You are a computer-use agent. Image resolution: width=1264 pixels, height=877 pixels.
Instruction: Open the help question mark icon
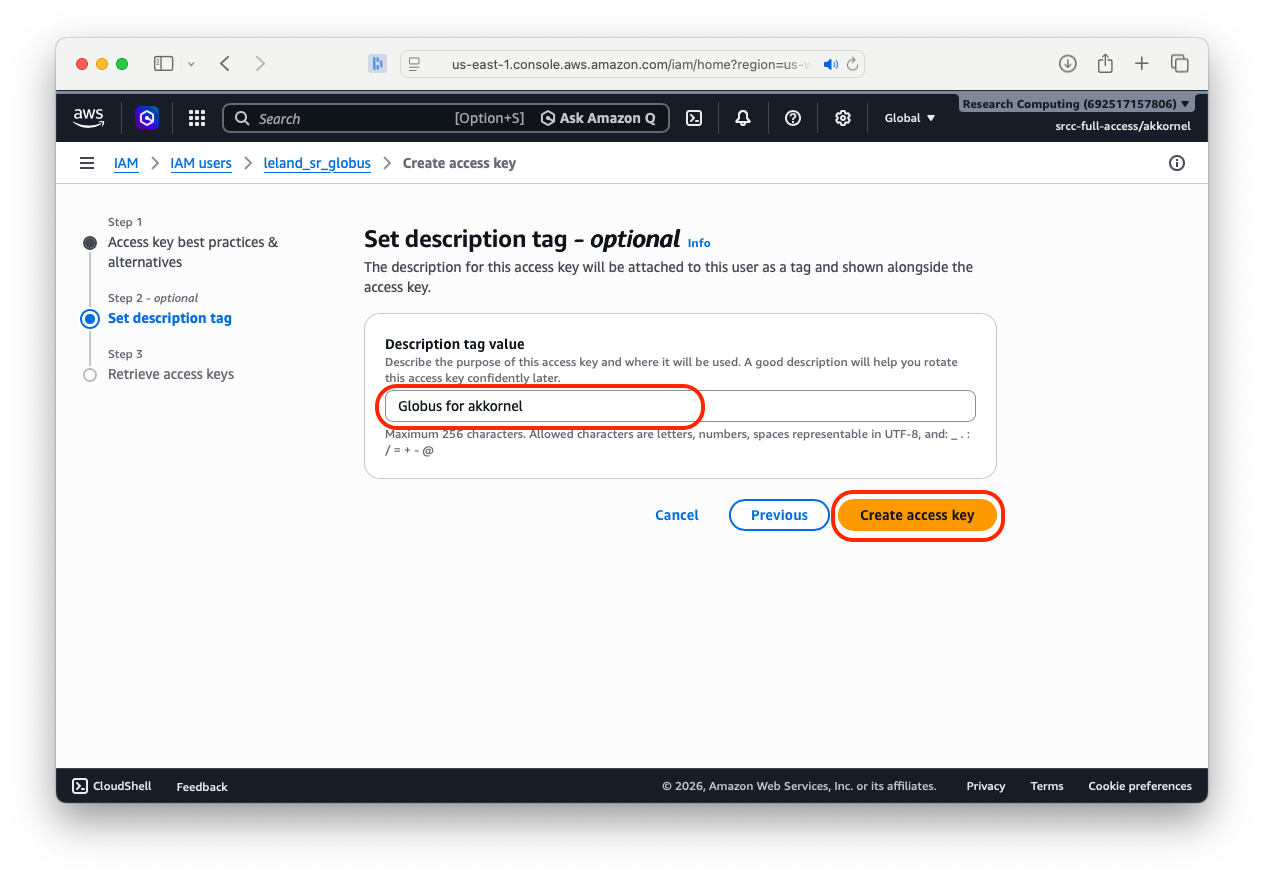click(793, 118)
